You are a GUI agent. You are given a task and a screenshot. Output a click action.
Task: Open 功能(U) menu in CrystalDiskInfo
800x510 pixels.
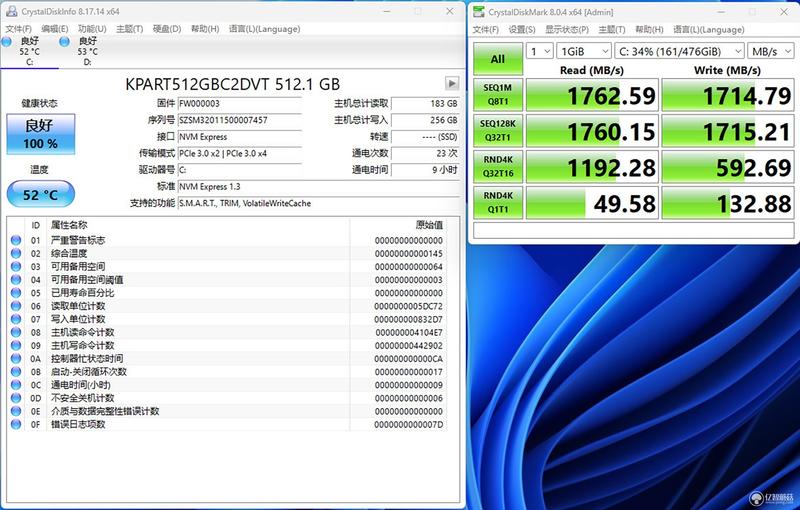[x=92, y=29]
